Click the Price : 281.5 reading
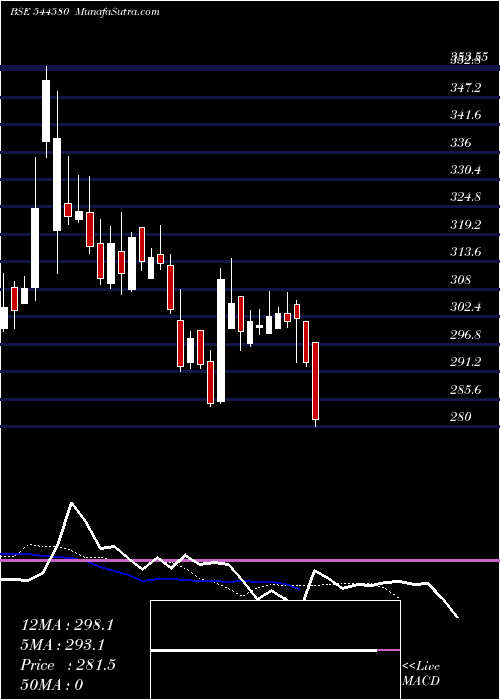500x700 pixels. [68, 665]
